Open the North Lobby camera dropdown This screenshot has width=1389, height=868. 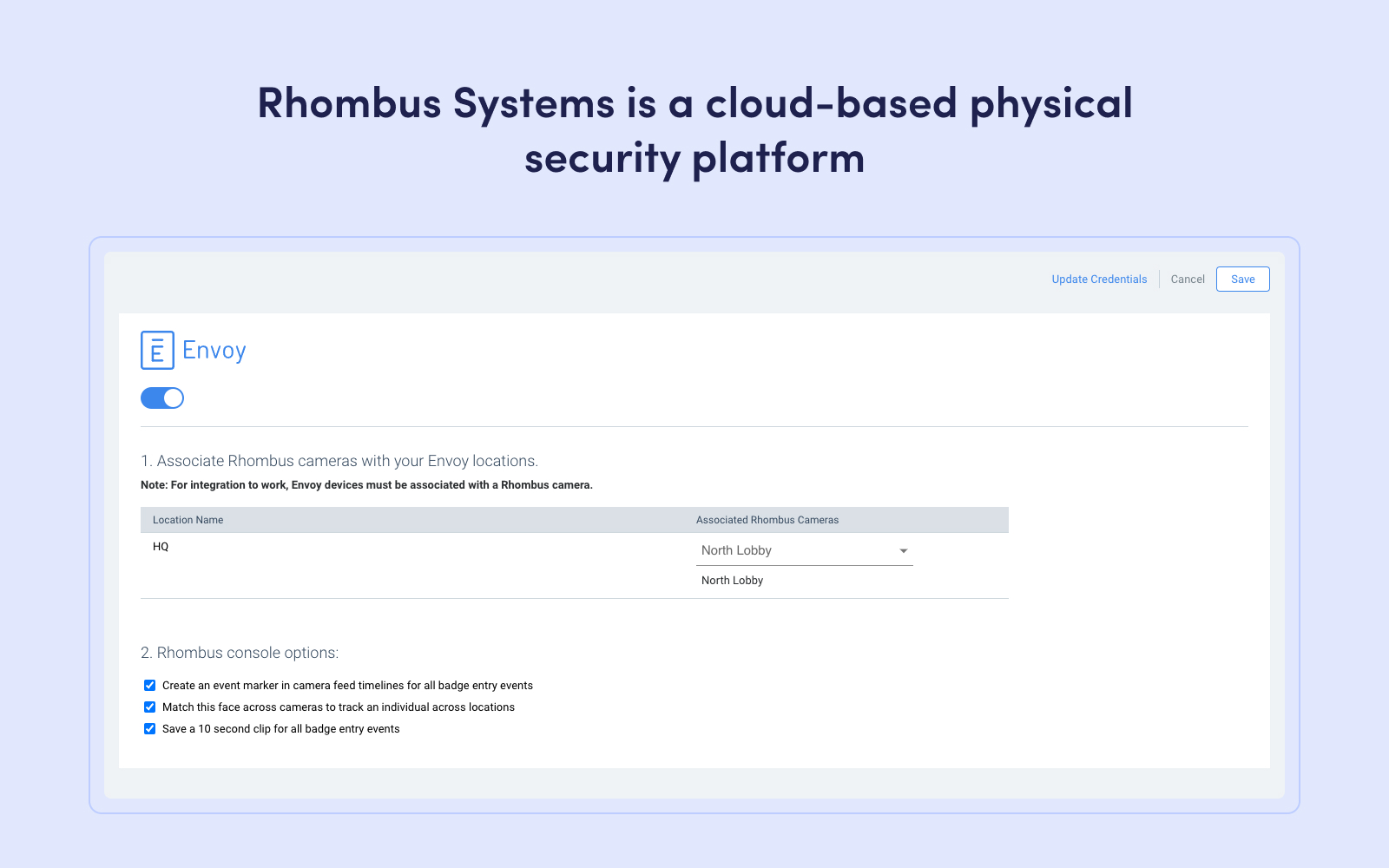click(x=805, y=550)
